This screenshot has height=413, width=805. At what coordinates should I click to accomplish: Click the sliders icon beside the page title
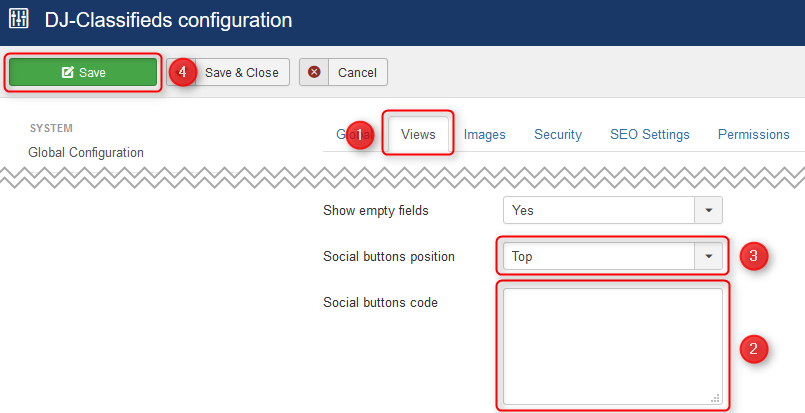[18, 18]
